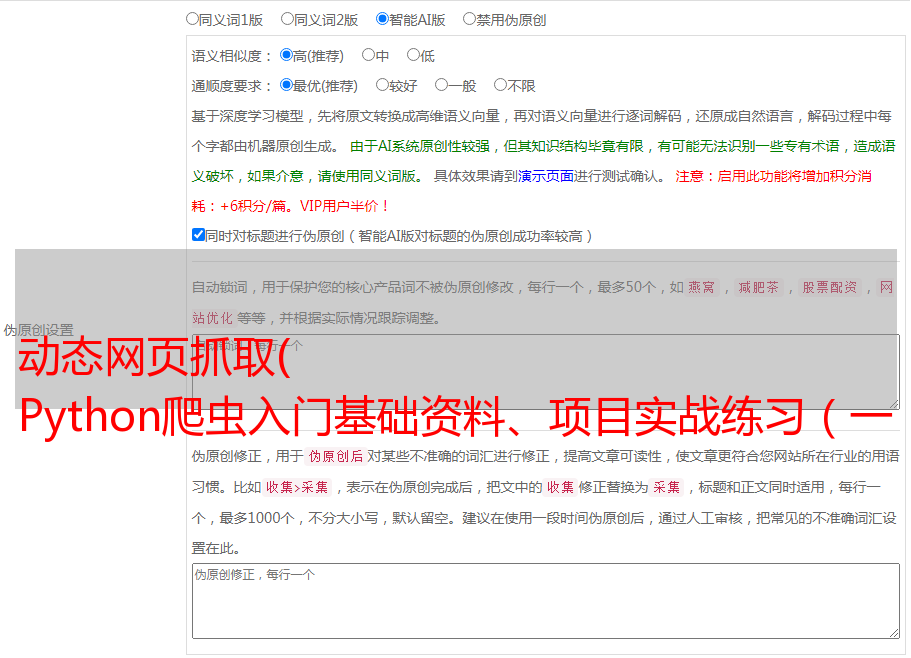Set 通顺度要求 to 较好
The width and height of the screenshot is (911, 658).
pos(382,85)
